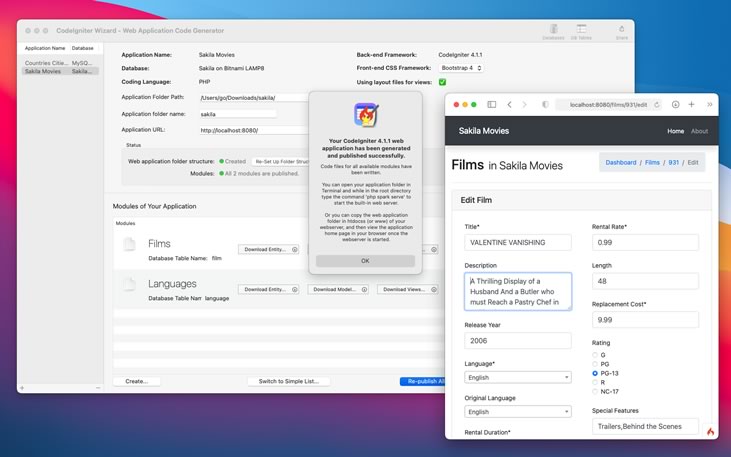Select the PG-13 rating
This screenshot has height=457, width=731.
click(595, 373)
